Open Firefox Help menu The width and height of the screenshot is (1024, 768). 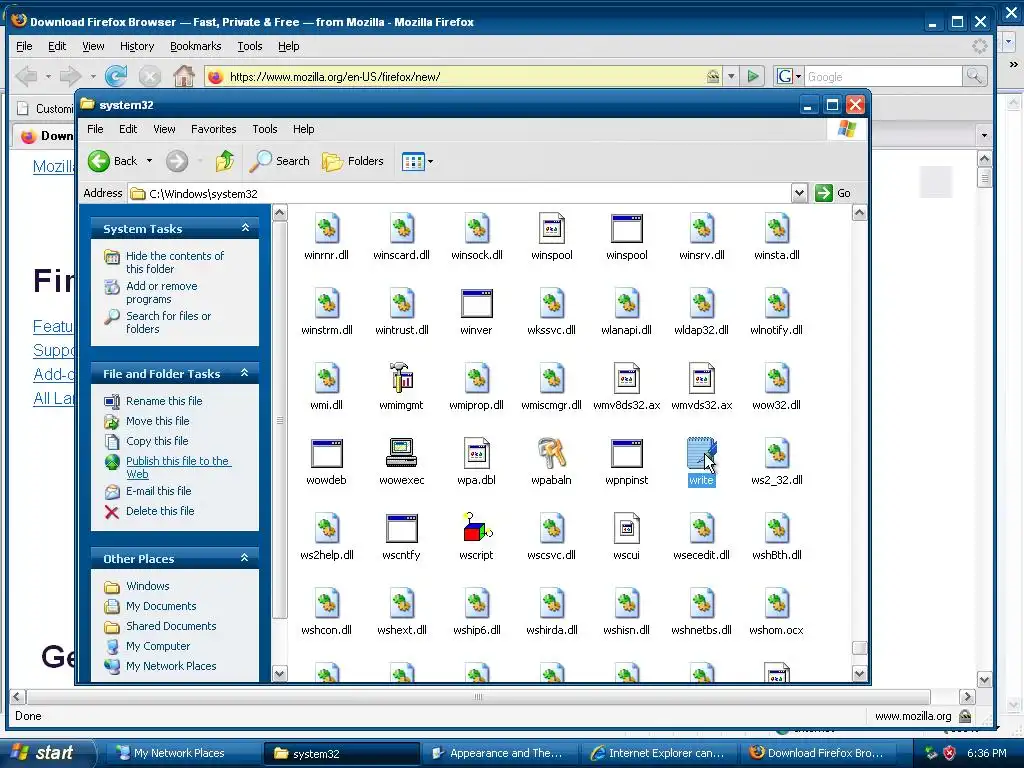click(x=288, y=46)
